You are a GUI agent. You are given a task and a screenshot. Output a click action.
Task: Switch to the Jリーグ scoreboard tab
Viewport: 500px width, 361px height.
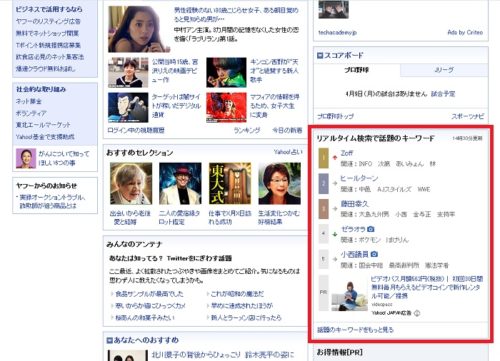(x=444, y=70)
